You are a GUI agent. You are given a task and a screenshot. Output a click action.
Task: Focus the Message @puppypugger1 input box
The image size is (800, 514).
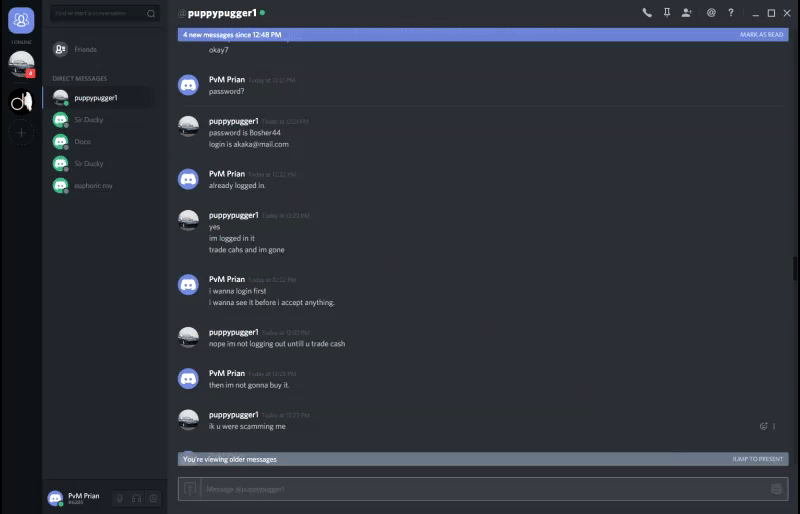point(485,489)
